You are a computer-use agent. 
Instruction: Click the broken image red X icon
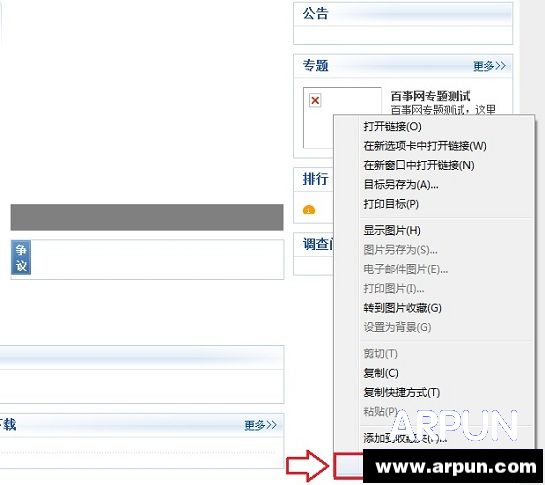point(315,100)
